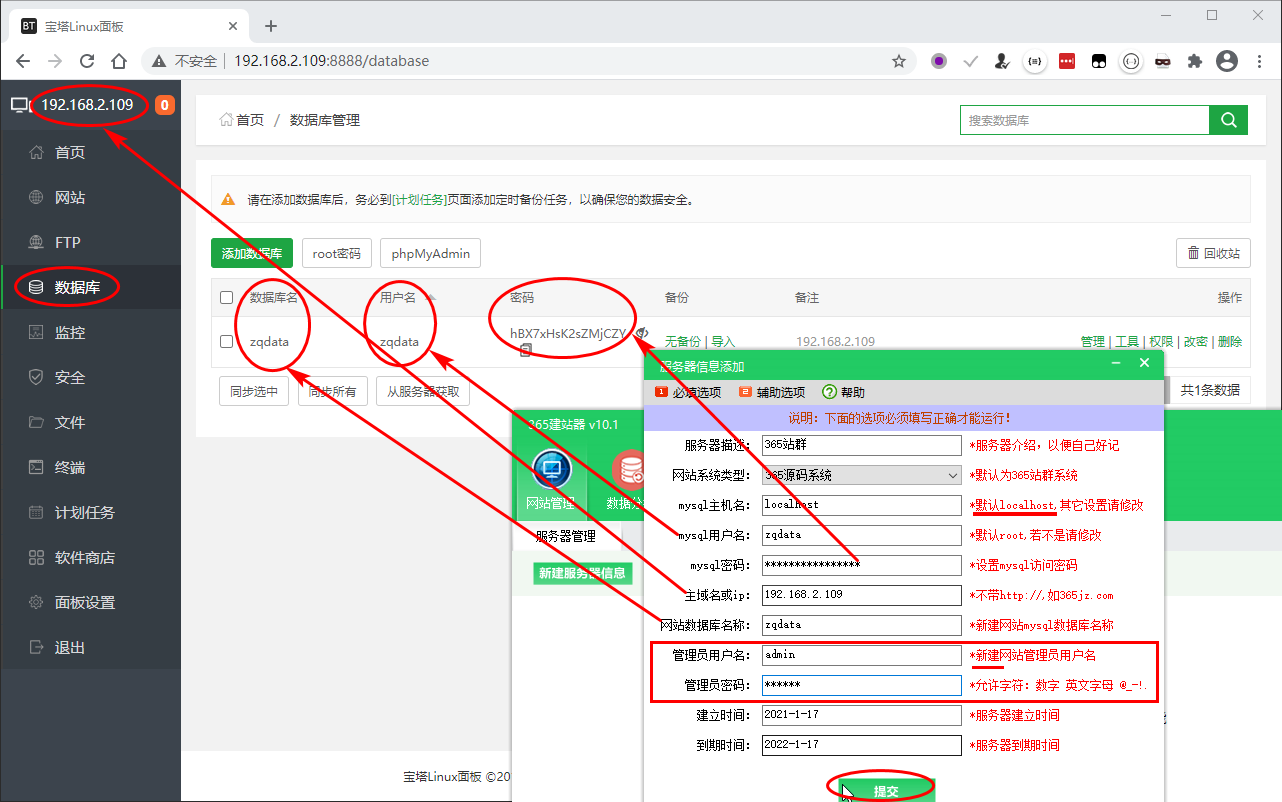
Task: Click the 计划任务 link in the warning notice
Action: click(421, 200)
